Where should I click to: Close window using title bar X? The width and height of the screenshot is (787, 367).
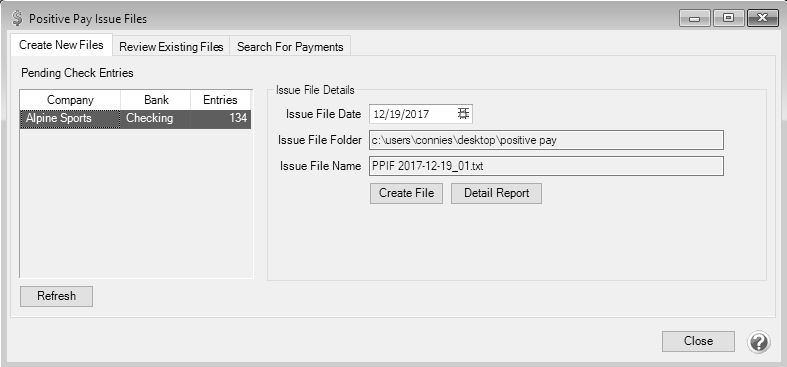pos(763,19)
